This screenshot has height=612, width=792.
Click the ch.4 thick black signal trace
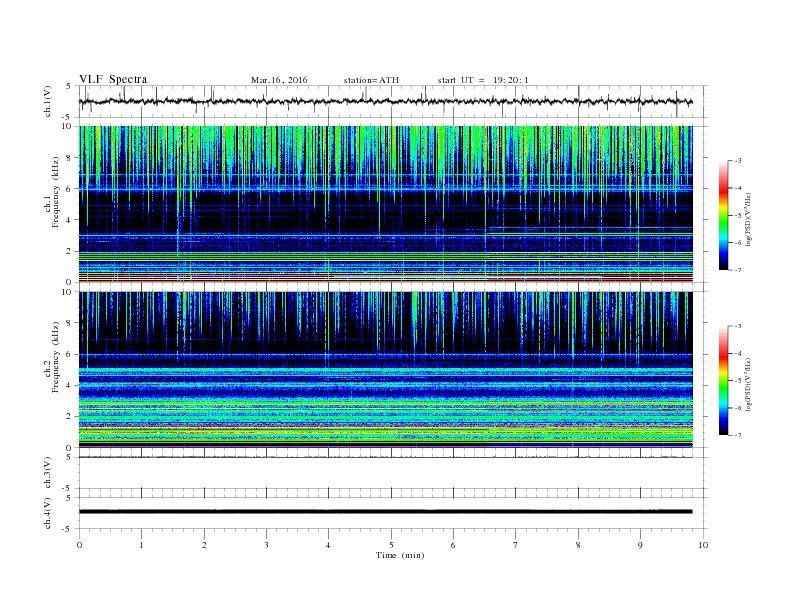coord(385,512)
